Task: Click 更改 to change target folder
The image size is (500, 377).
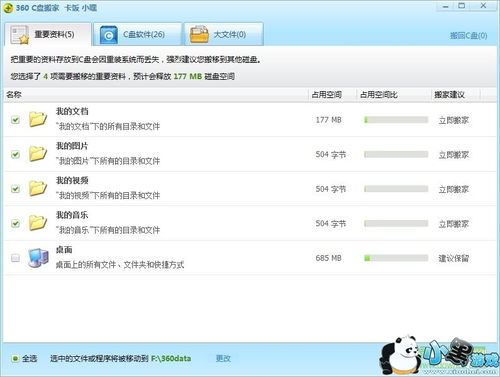Action: [x=223, y=358]
